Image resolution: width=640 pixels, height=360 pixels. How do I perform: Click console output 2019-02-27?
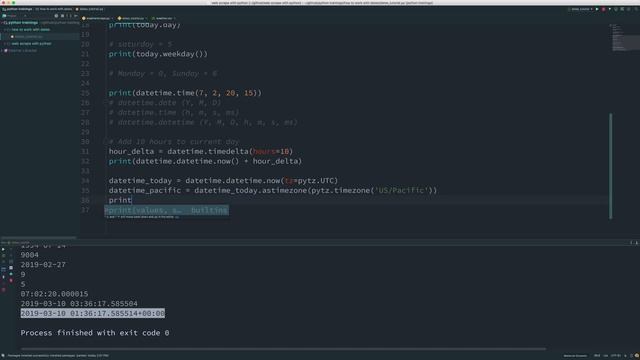[x=43, y=265]
